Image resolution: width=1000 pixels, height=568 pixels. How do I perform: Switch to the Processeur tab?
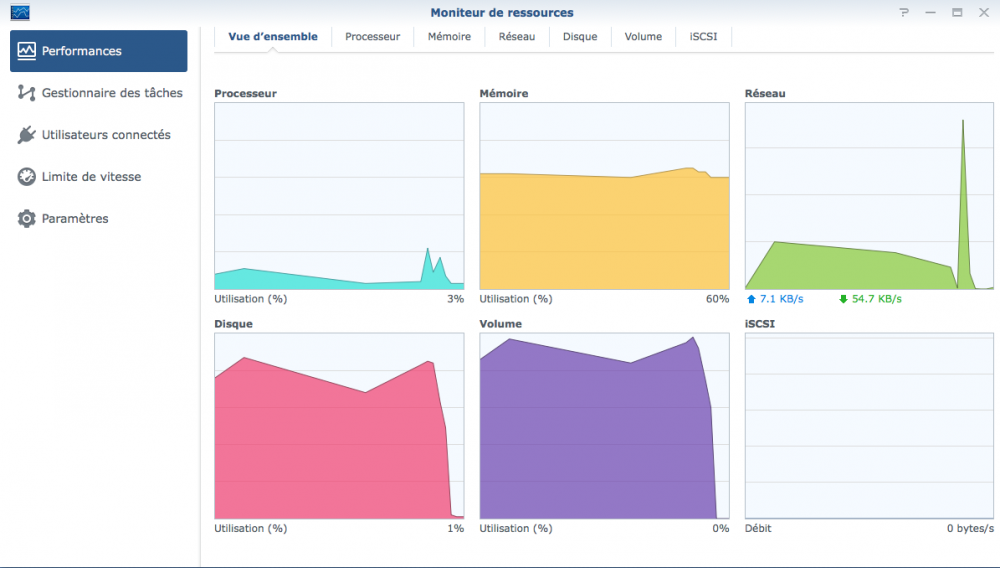point(372,36)
